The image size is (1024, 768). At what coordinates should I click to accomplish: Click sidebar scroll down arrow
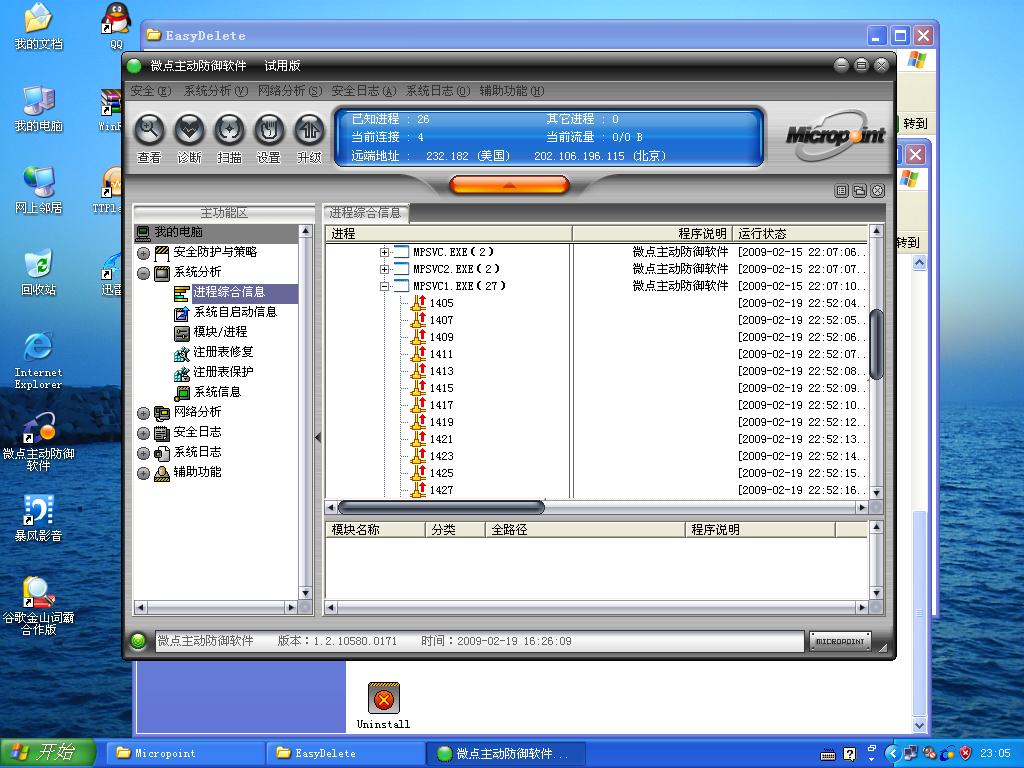coord(305,593)
